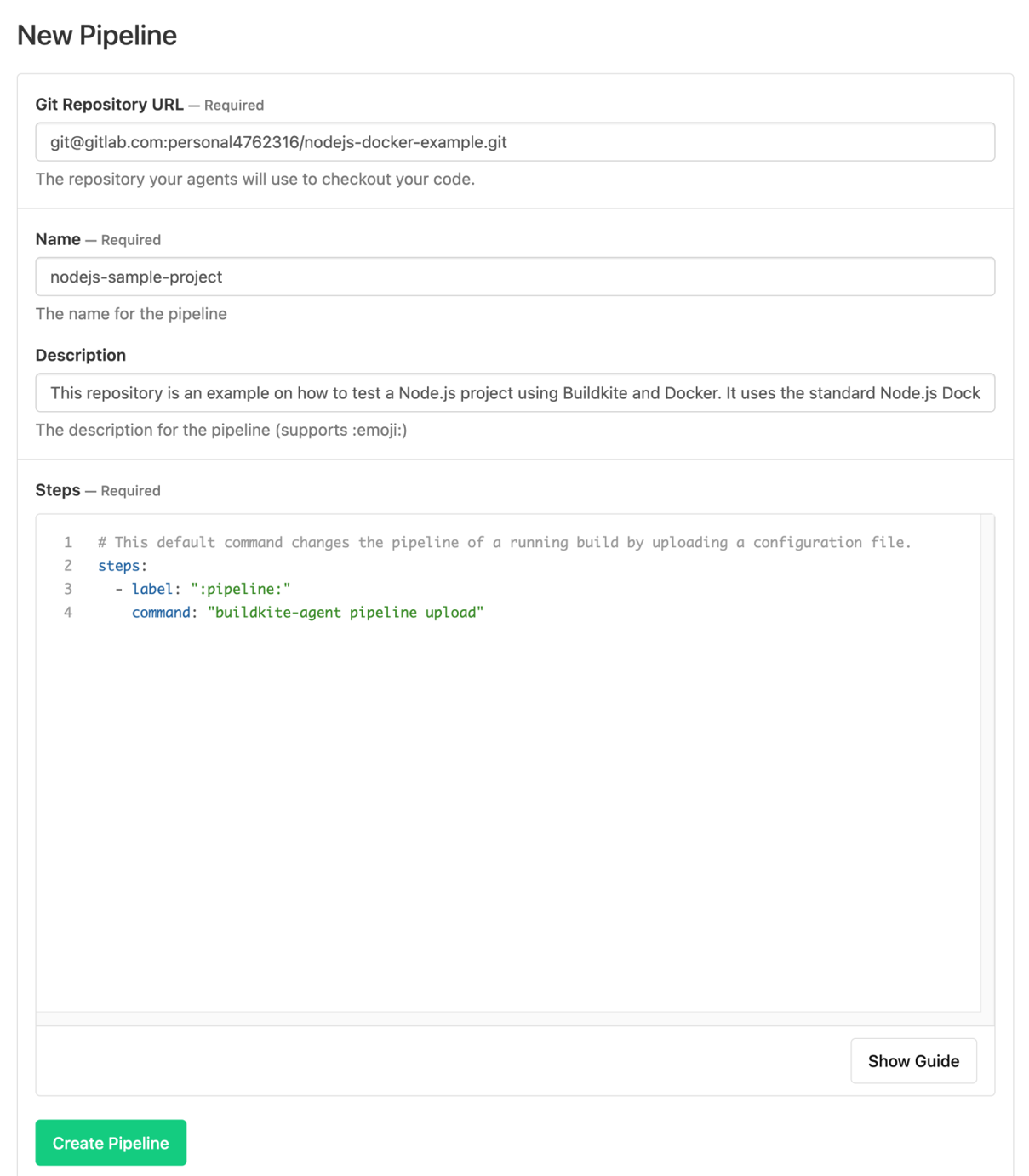The image size is (1029, 1176).
Task: Click the end of the Description text
Action: (979, 393)
